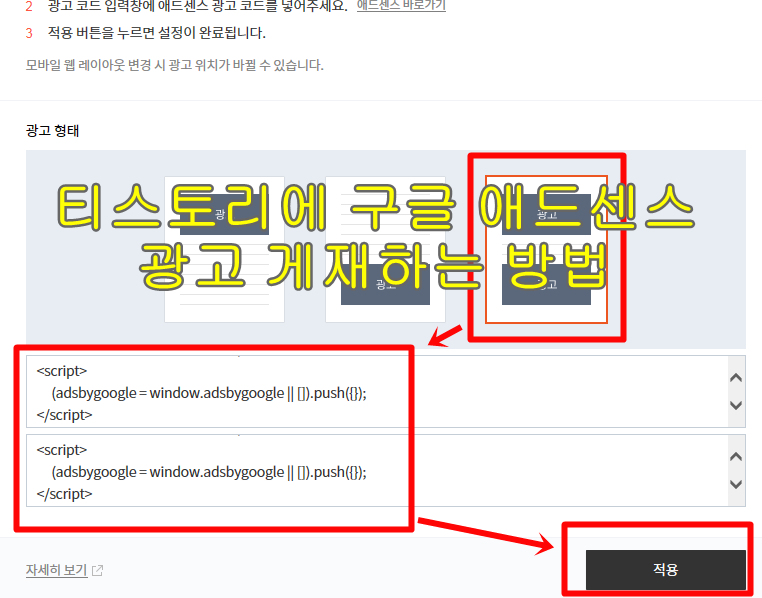The width and height of the screenshot is (762, 598).
Task: Click the 적용 apply button
Action: click(665, 569)
